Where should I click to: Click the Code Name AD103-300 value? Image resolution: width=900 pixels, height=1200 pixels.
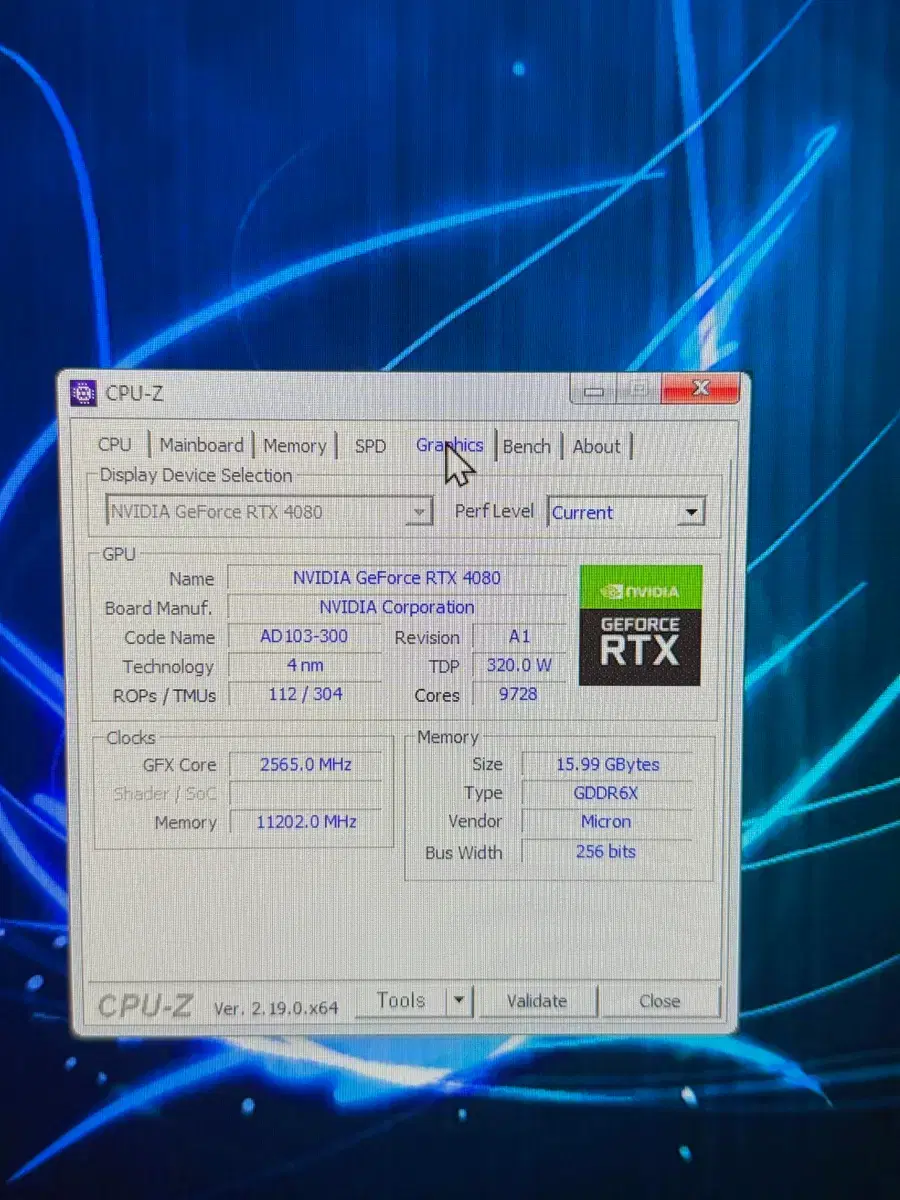point(305,637)
